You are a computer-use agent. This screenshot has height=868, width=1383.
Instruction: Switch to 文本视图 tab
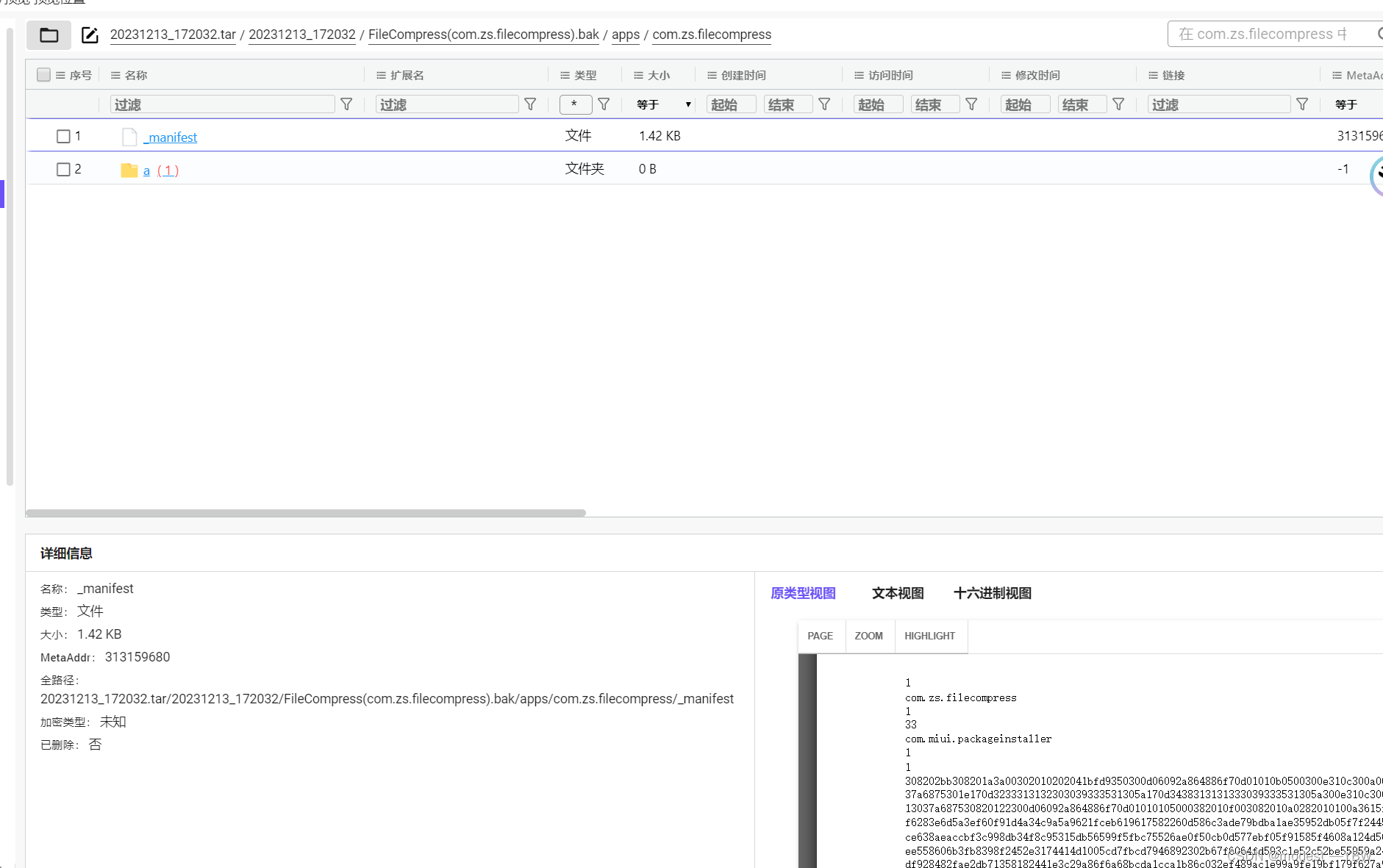point(898,593)
